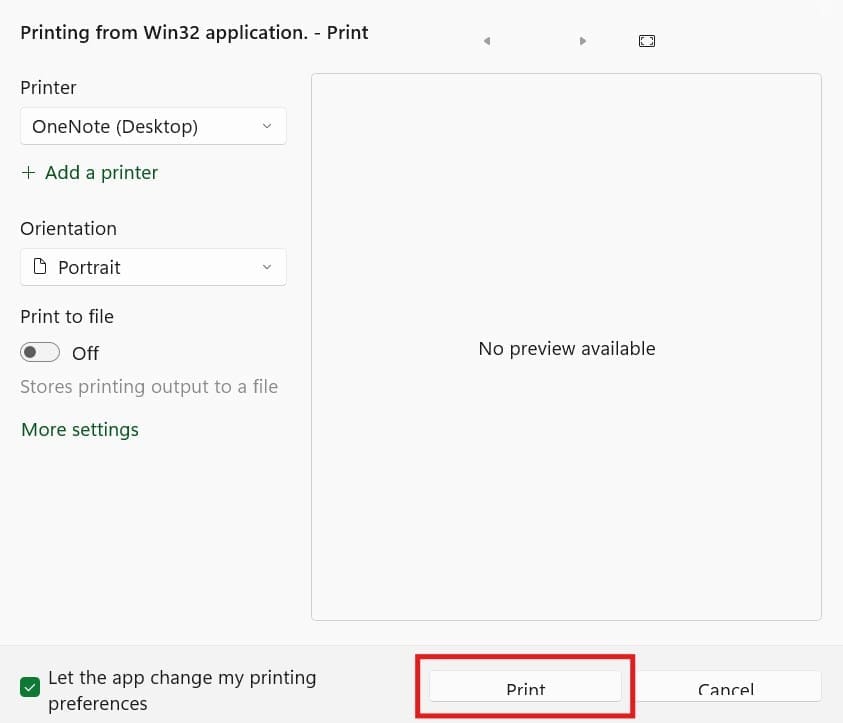Open the Add a printer link

pos(101,173)
